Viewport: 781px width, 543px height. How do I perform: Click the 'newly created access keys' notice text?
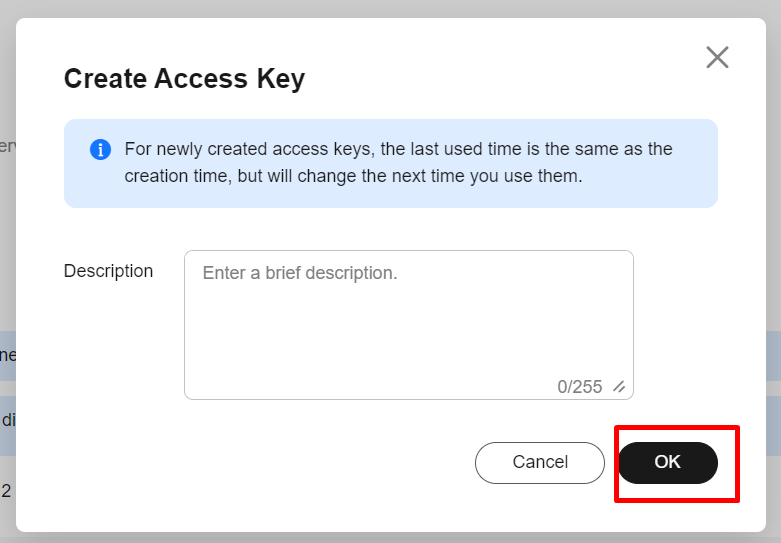[398, 149]
